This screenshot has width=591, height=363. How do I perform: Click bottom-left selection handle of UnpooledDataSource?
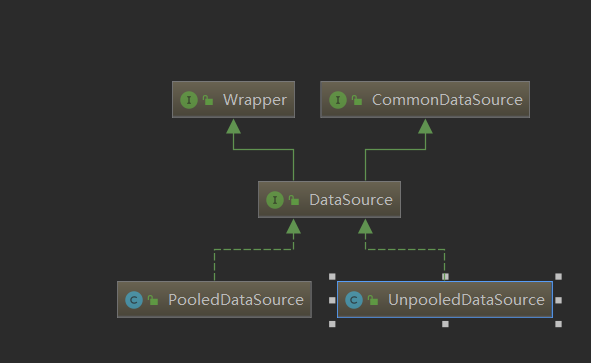[x=332, y=324]
